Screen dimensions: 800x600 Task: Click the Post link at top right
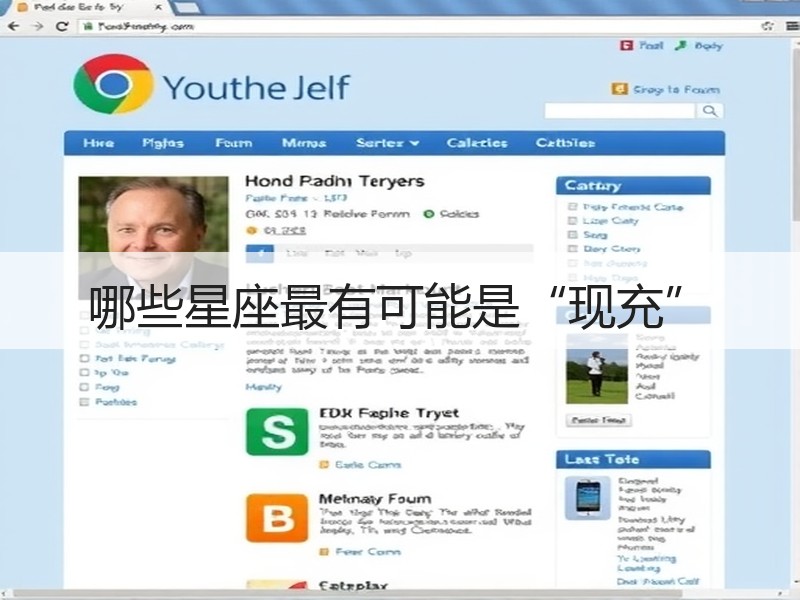click(652, 45)
